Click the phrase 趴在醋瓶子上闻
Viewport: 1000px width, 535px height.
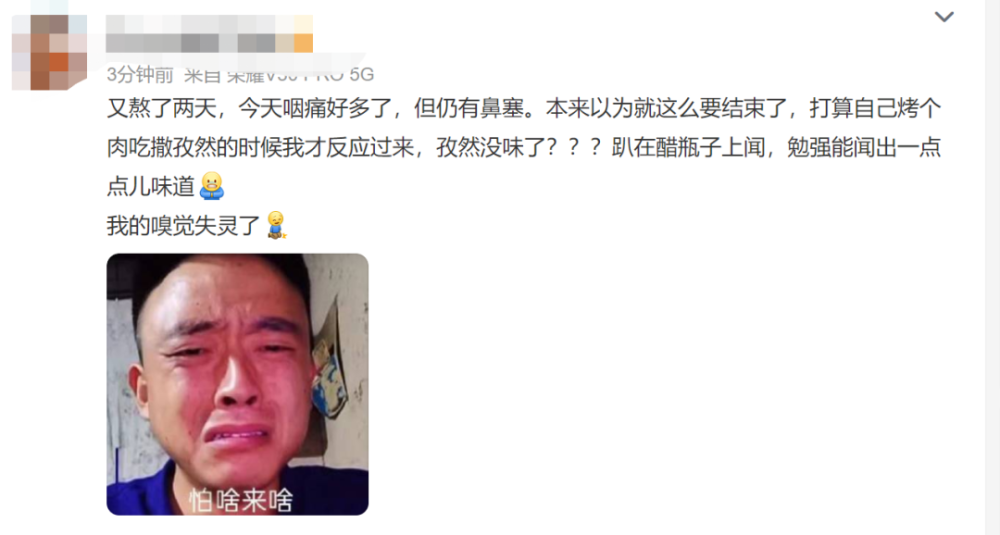pyautogui.click(x=688, y=147)
